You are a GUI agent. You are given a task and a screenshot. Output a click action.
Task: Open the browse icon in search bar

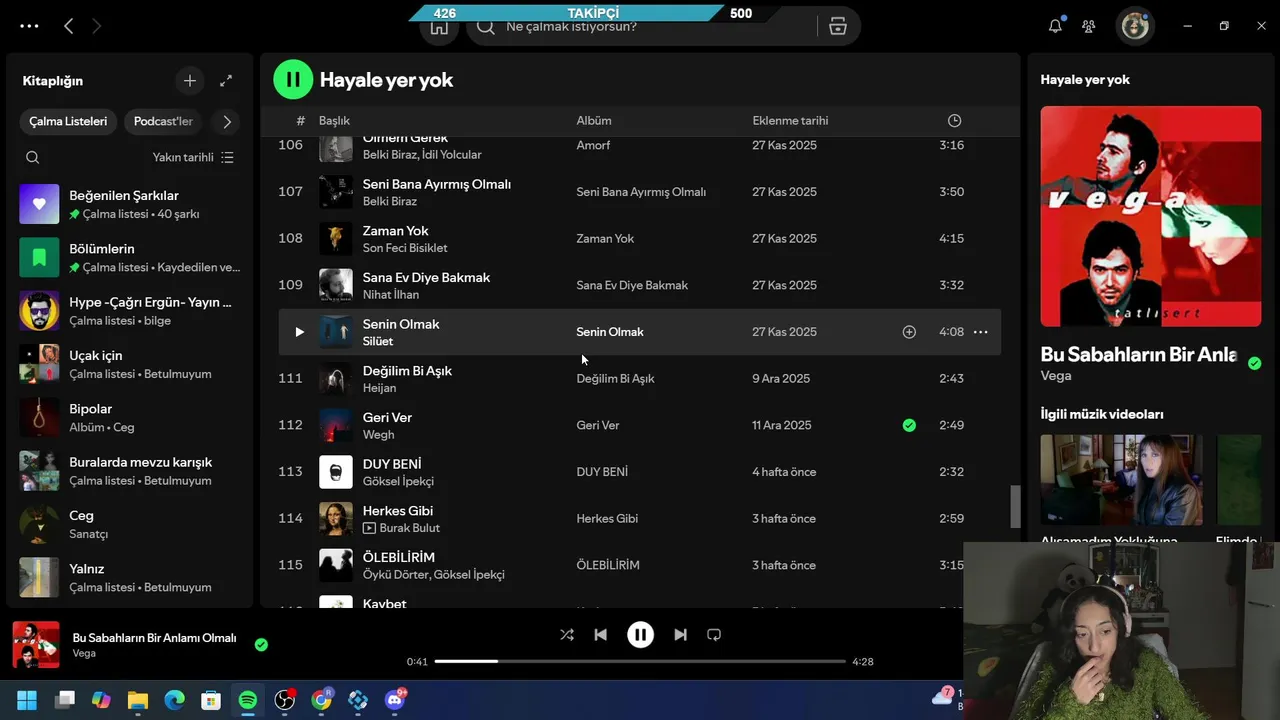838,26
